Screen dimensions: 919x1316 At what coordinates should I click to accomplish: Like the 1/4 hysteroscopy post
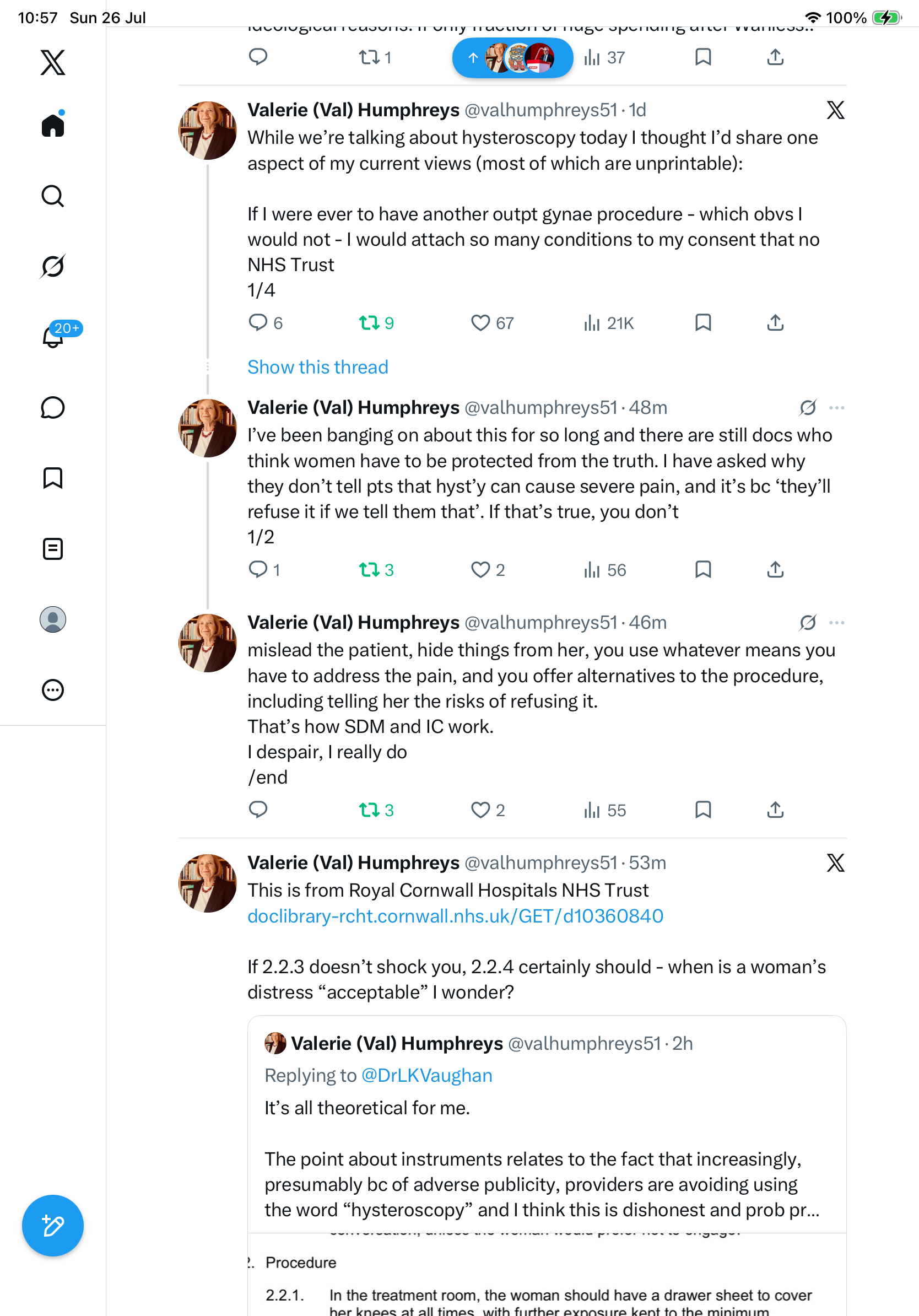(480, 323)
